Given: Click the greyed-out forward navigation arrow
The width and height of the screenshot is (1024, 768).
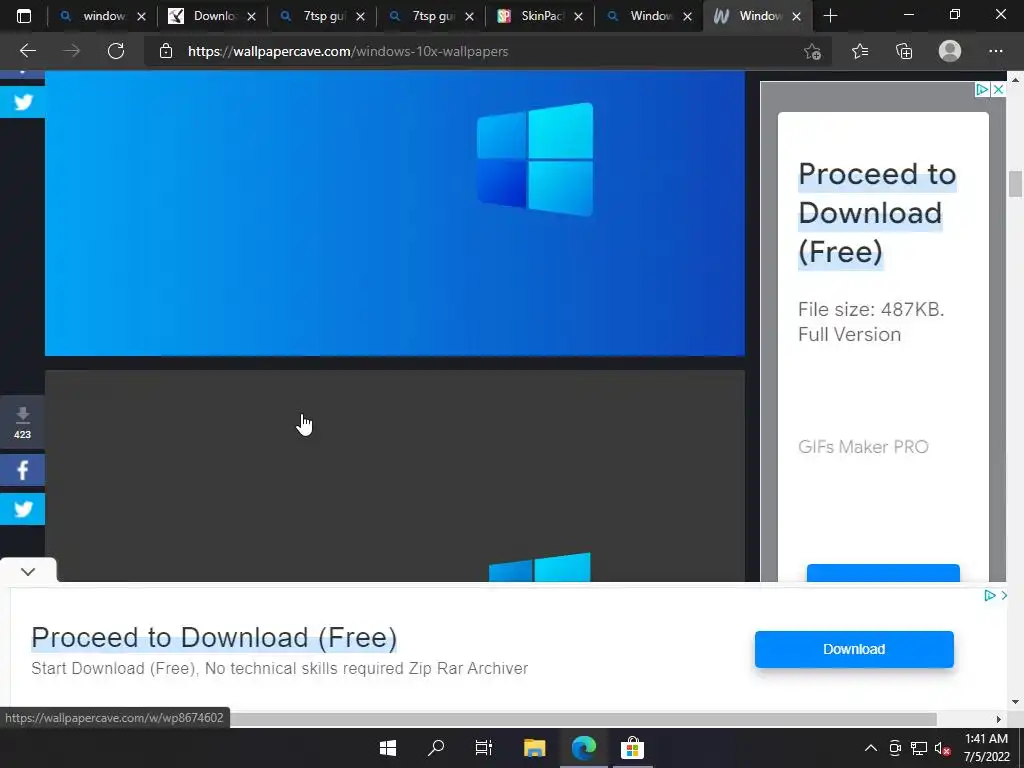Looking at the screenshot, I should 71,51.
